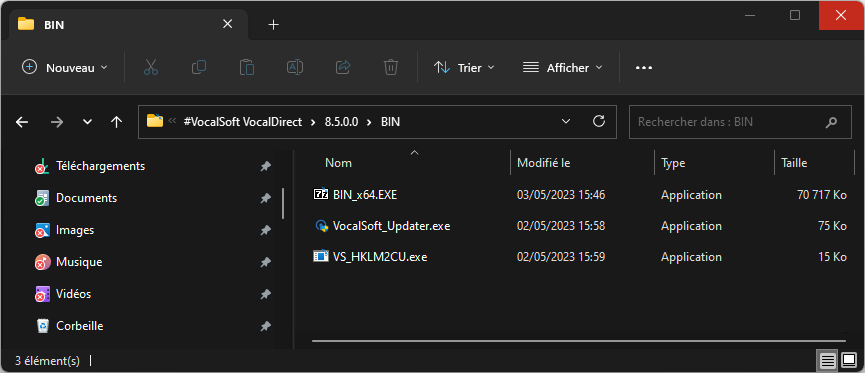
Task: Click the Paste clipboard icon
Action: (x=247, y=67)
